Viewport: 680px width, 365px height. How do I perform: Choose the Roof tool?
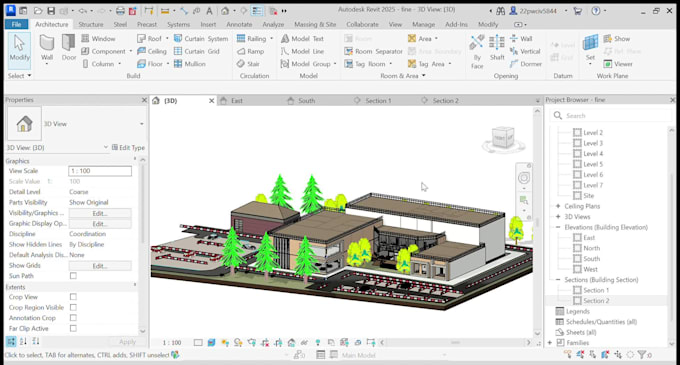(150, 39)
